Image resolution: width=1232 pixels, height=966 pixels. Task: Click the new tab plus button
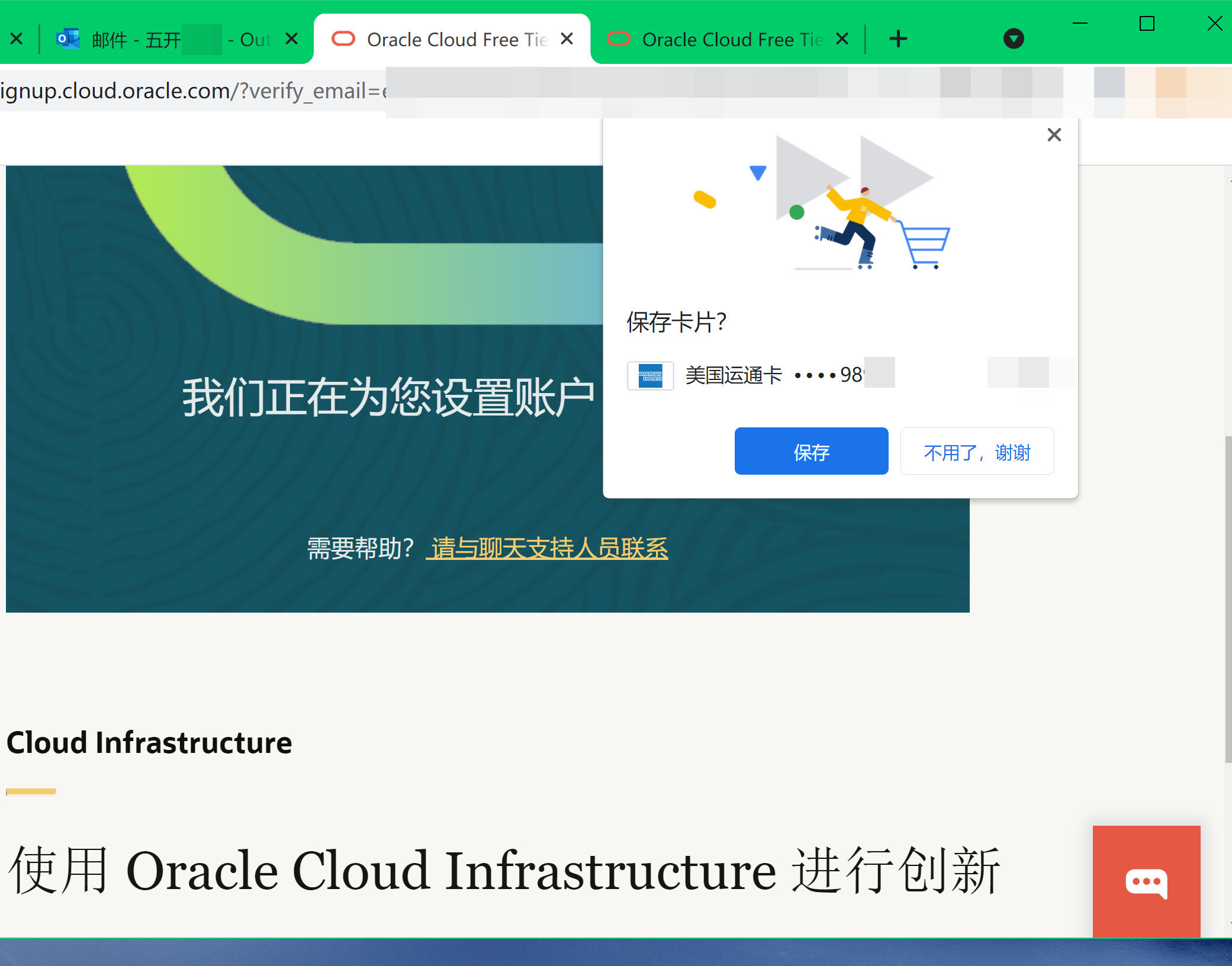898,40
